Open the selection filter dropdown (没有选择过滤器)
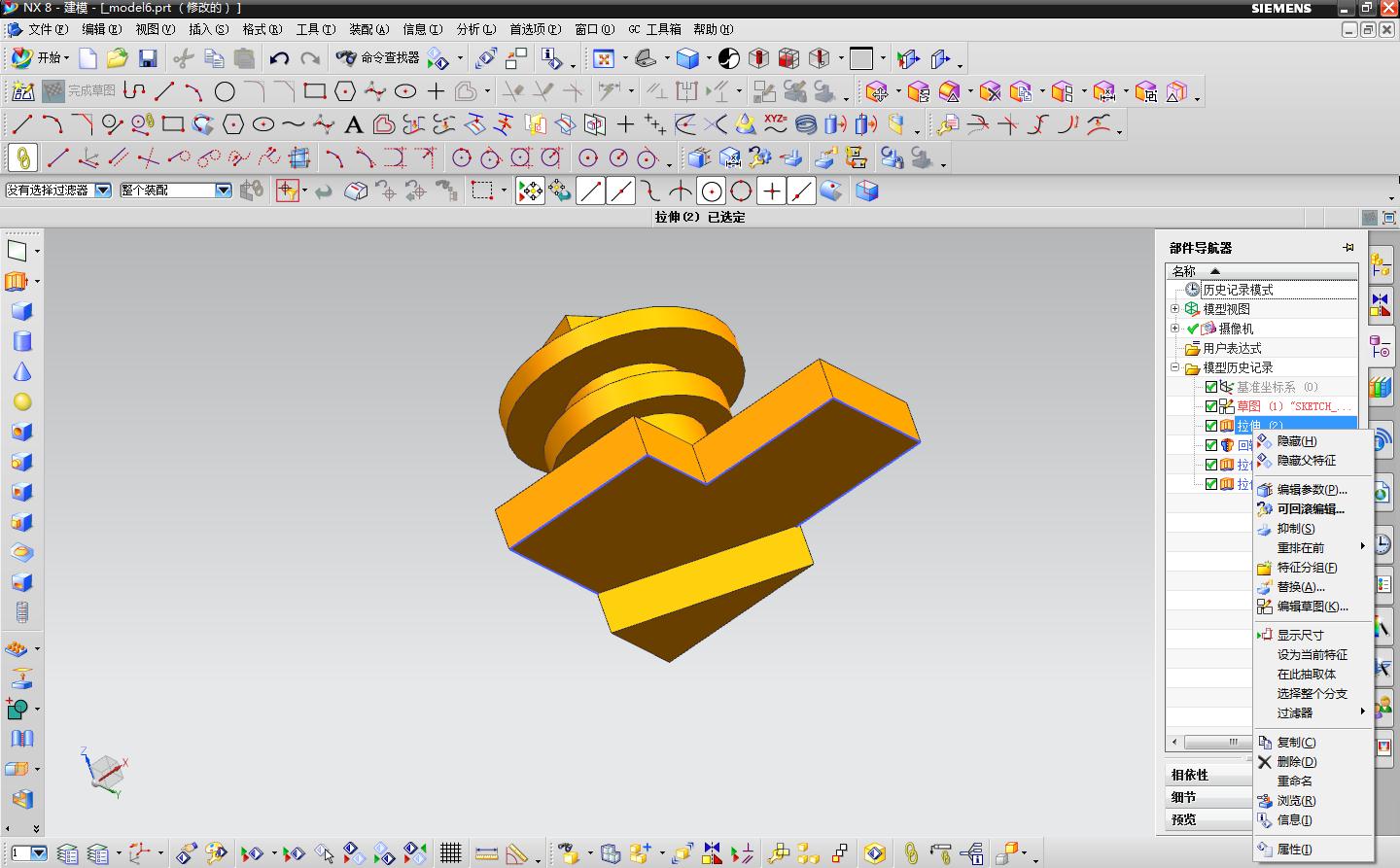This screenshot has width=1400, height=868. [103, 191]
